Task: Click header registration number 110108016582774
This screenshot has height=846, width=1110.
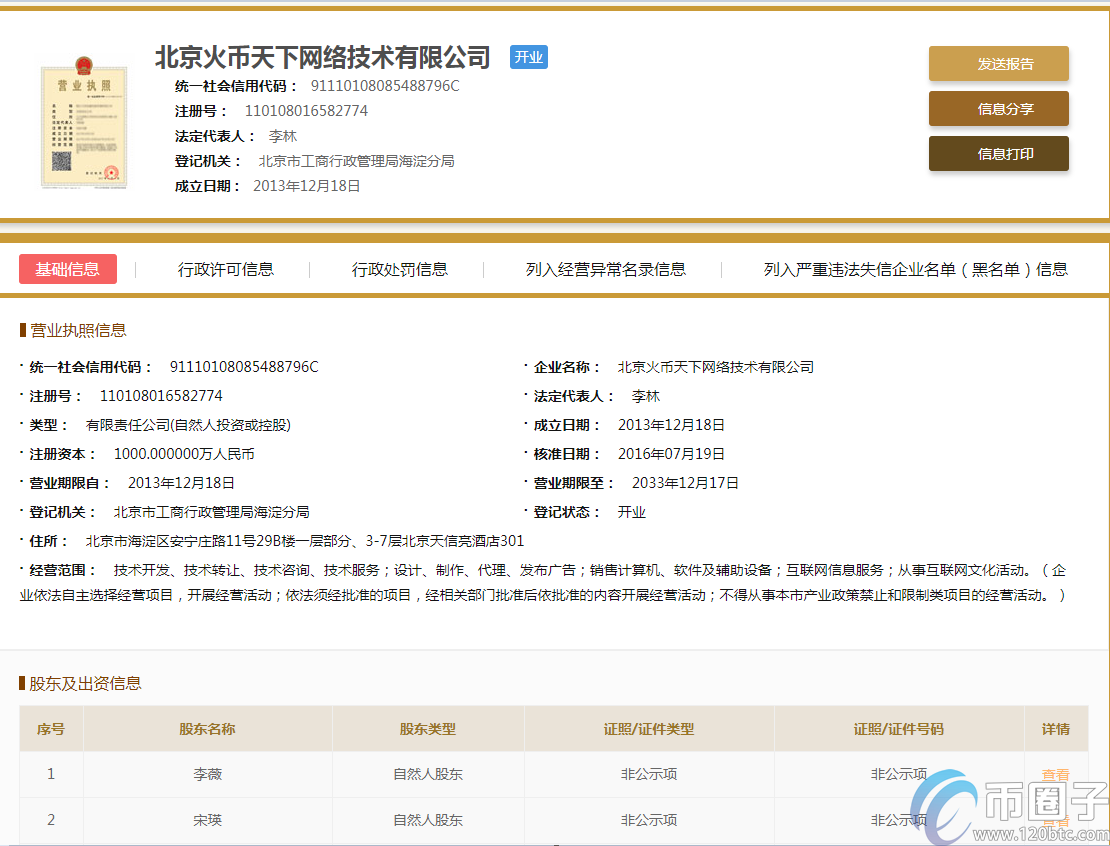Action: coord(306,110)
